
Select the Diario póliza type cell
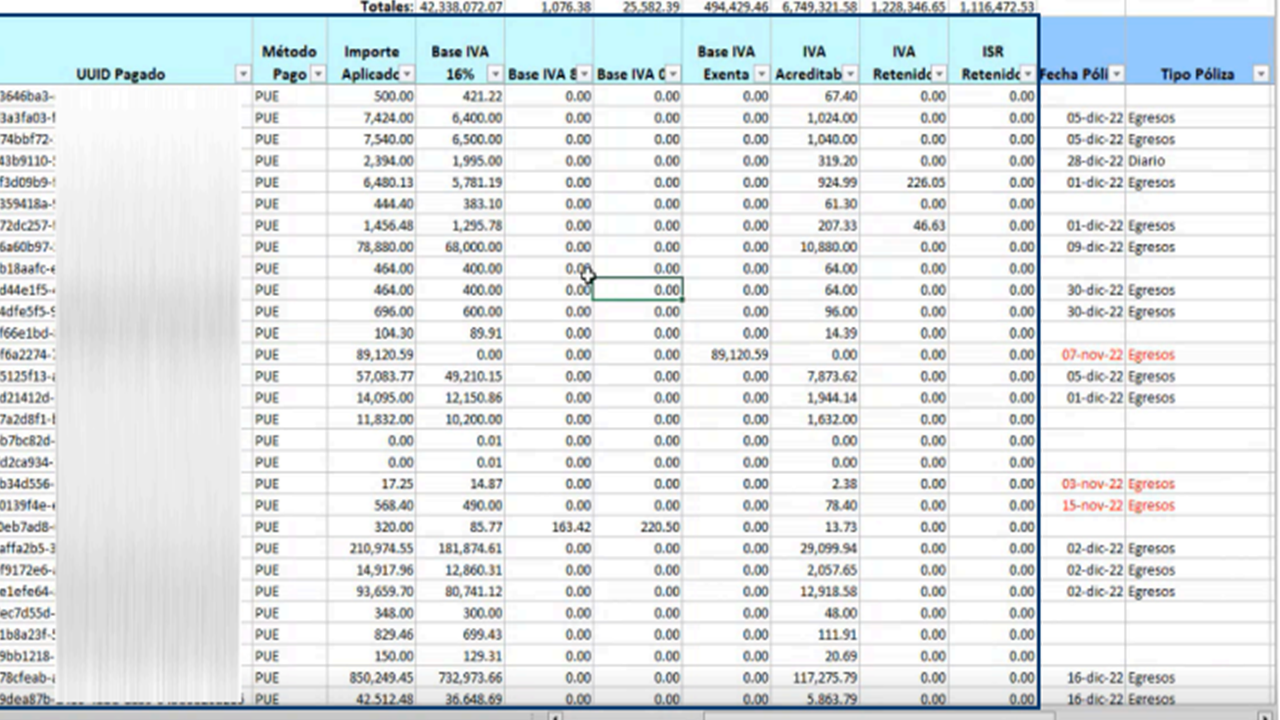tap(1198, 161)
